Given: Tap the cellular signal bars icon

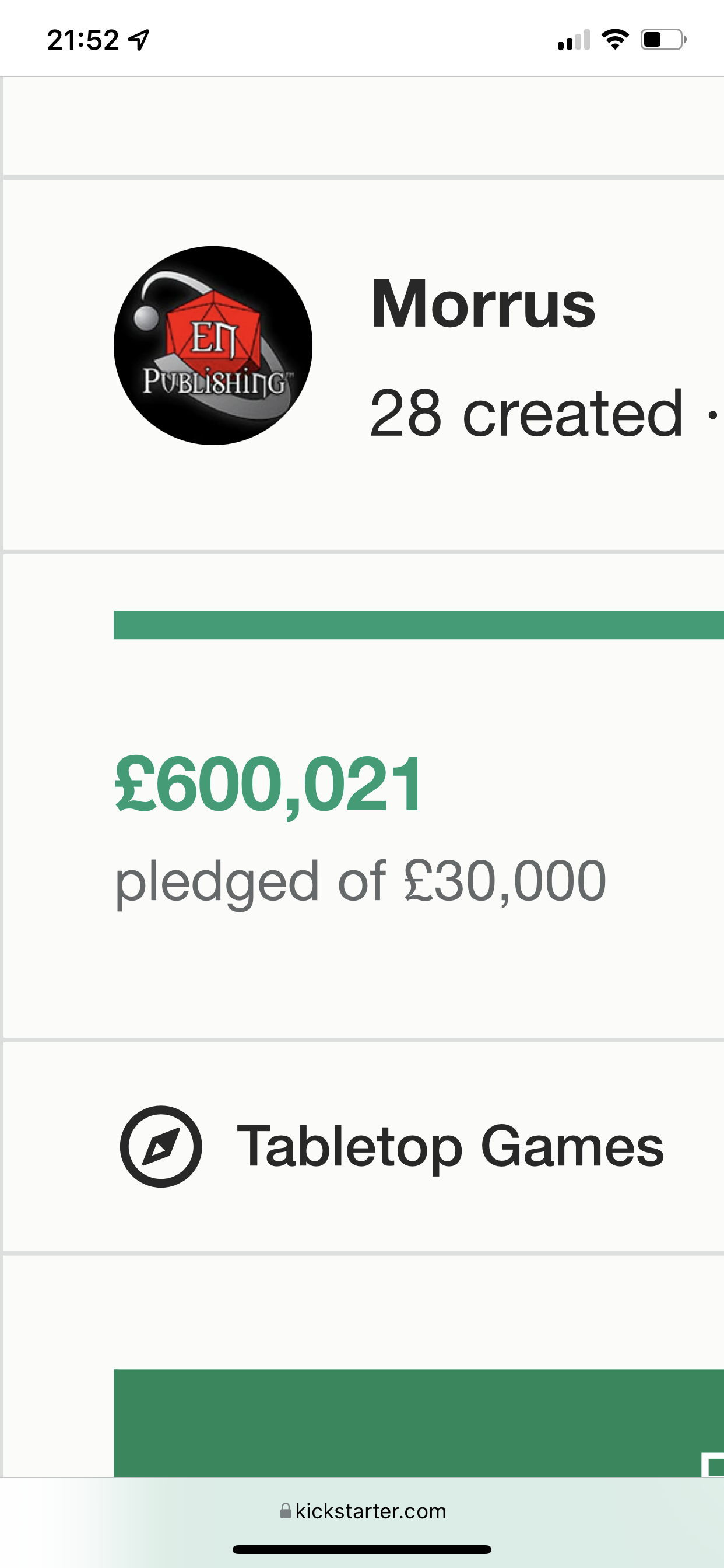Looking at the screenshot, I should click(x=574, y=40).
